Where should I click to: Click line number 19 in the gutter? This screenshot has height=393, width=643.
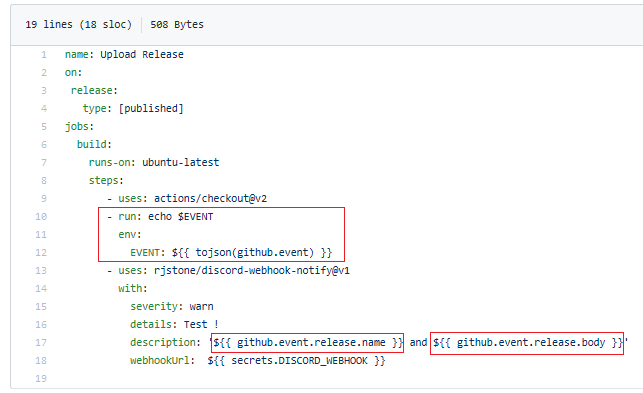pyautogui.click(x=41, y=379)
